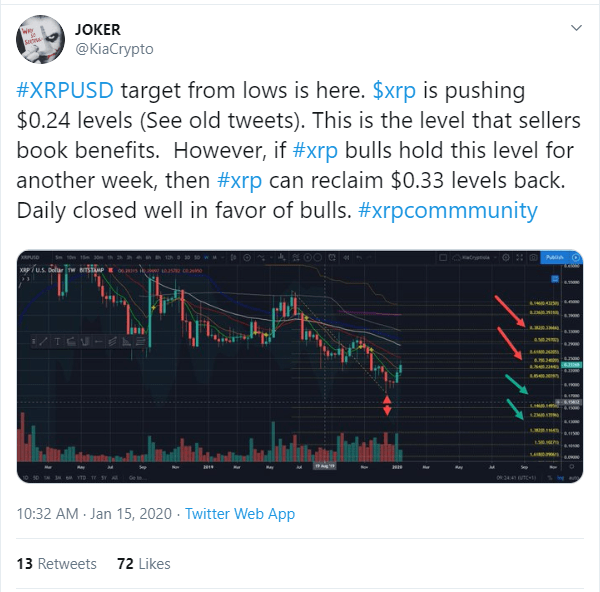Click the chart's drawing tools strip
600x592 pixels.
coord(85,341)
